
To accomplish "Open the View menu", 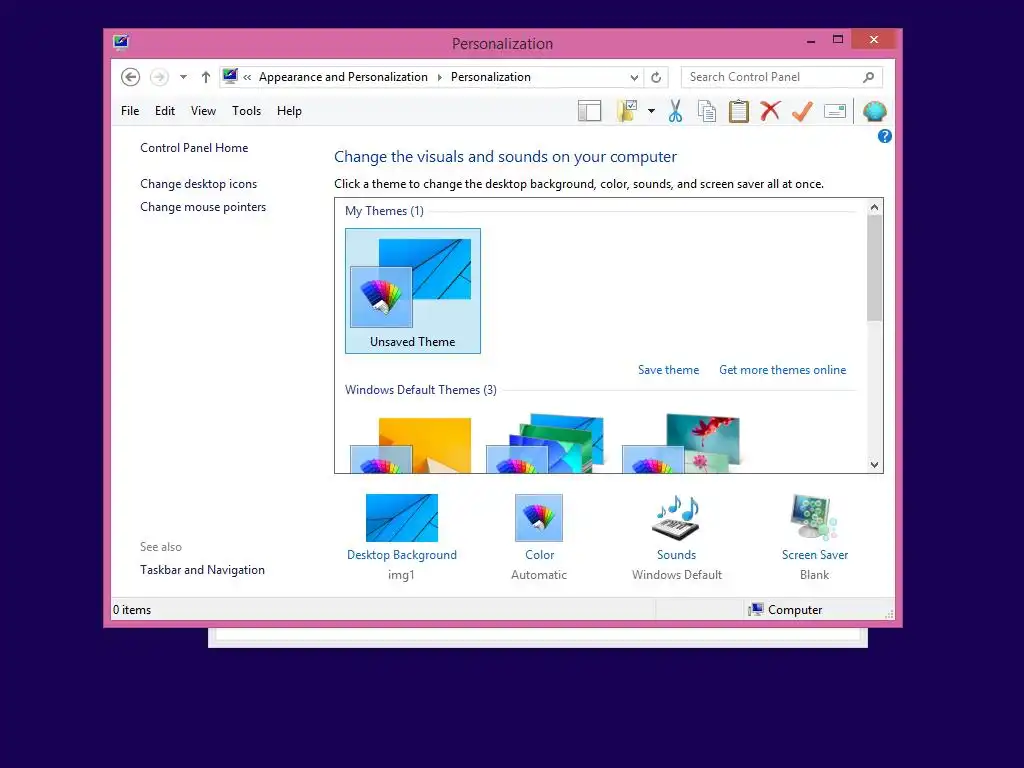I will coord(203,111).
